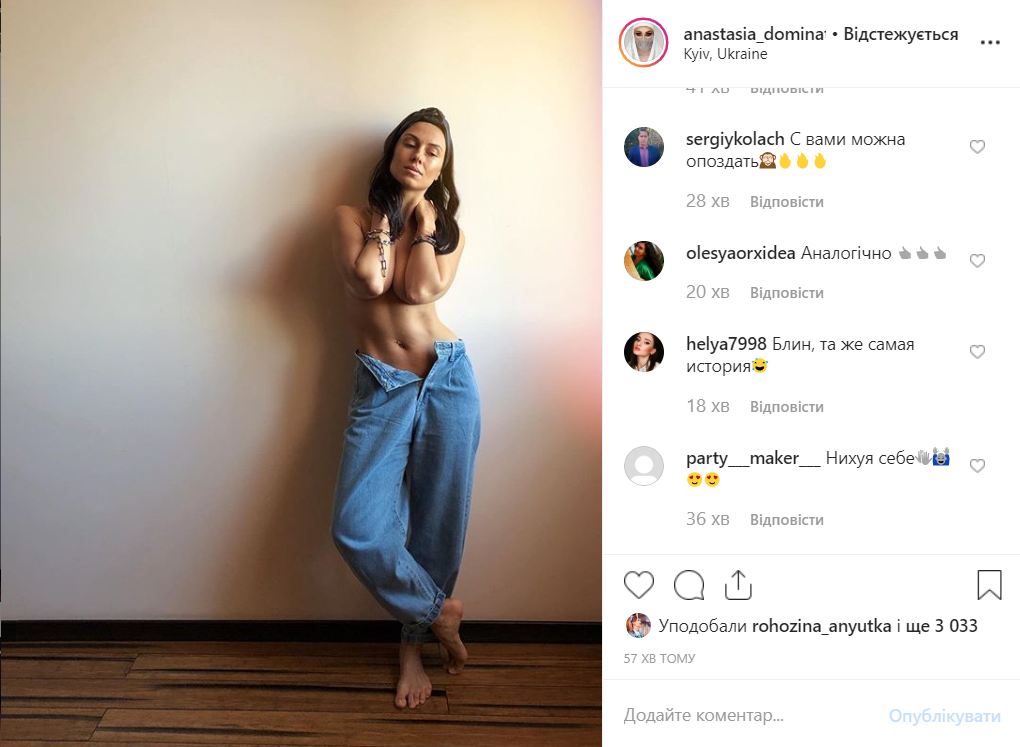Like sergiykolach's comment
Image resolution: width=1020 pixels, height=747 pixels.
[977, 147]
